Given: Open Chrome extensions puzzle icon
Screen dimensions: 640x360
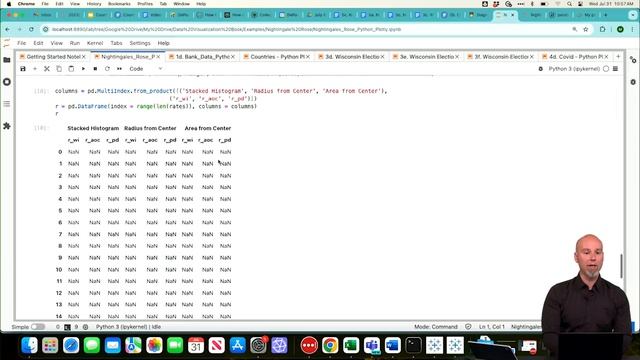Looking at the screenshot, I should click(x=603, y=29).
